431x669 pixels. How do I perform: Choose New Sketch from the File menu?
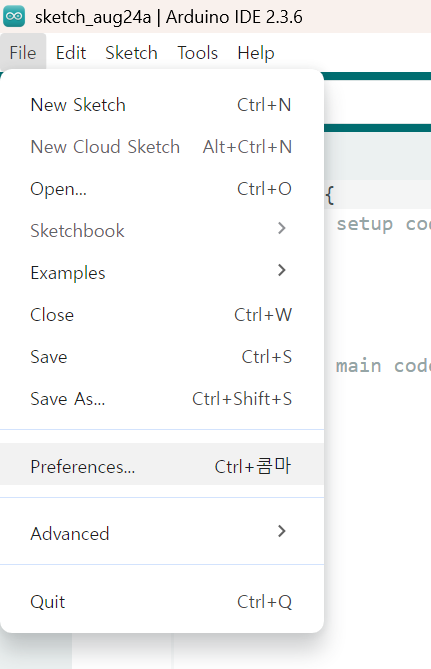coord(162,105)
